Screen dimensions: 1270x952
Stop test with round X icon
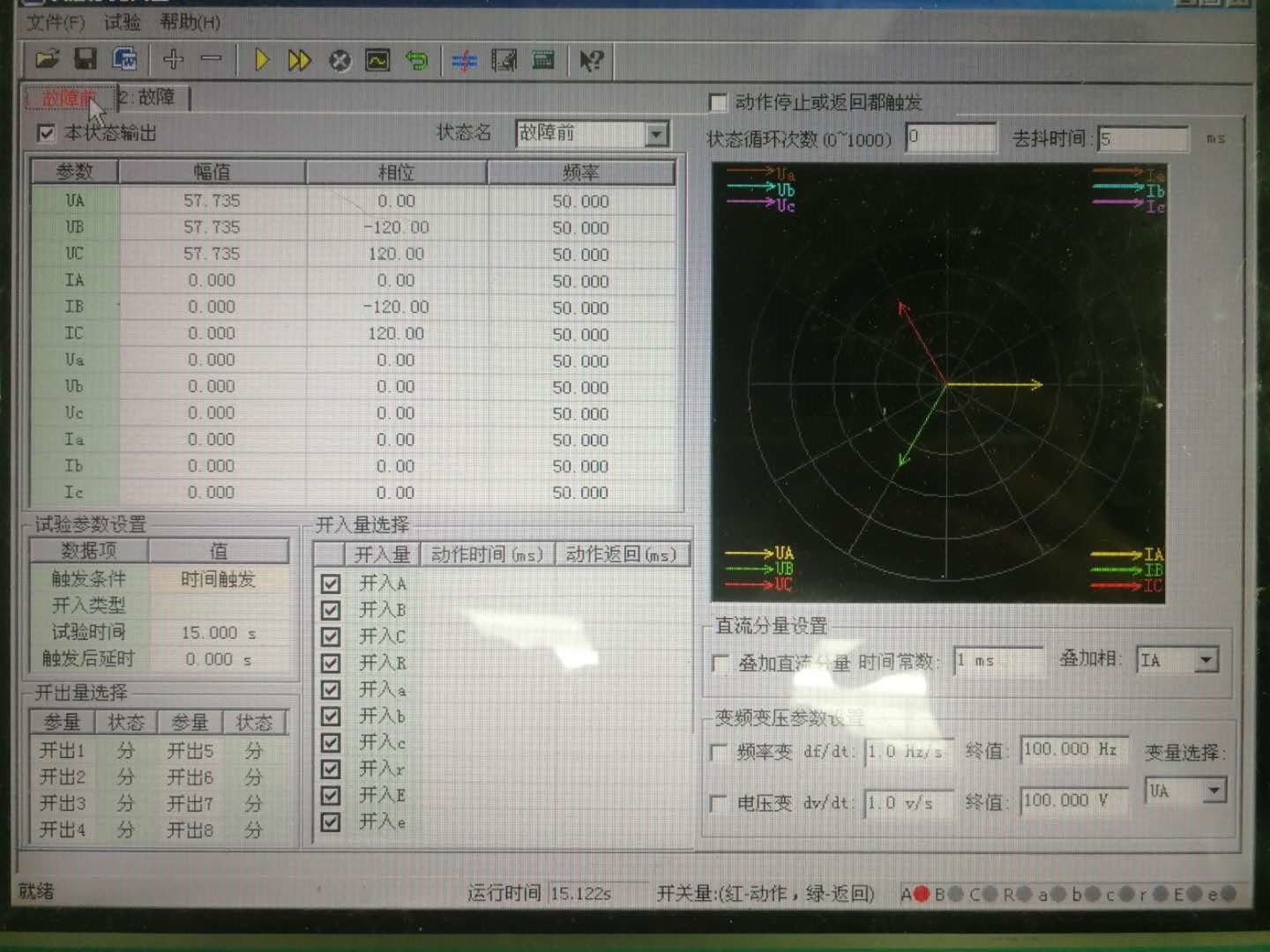coord(340,60)
